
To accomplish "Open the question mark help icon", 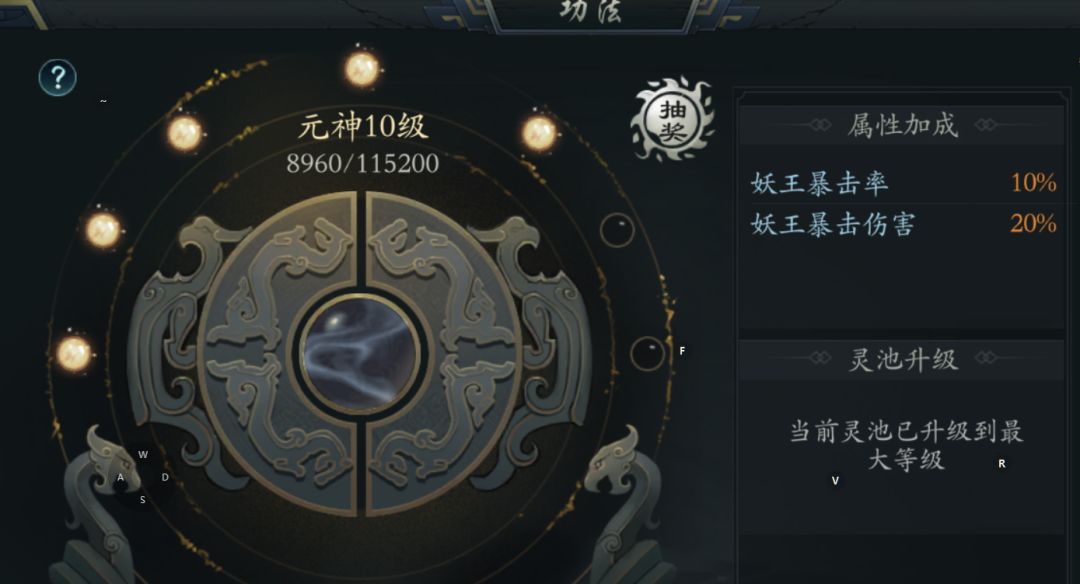I will click(x=57, y=77).
